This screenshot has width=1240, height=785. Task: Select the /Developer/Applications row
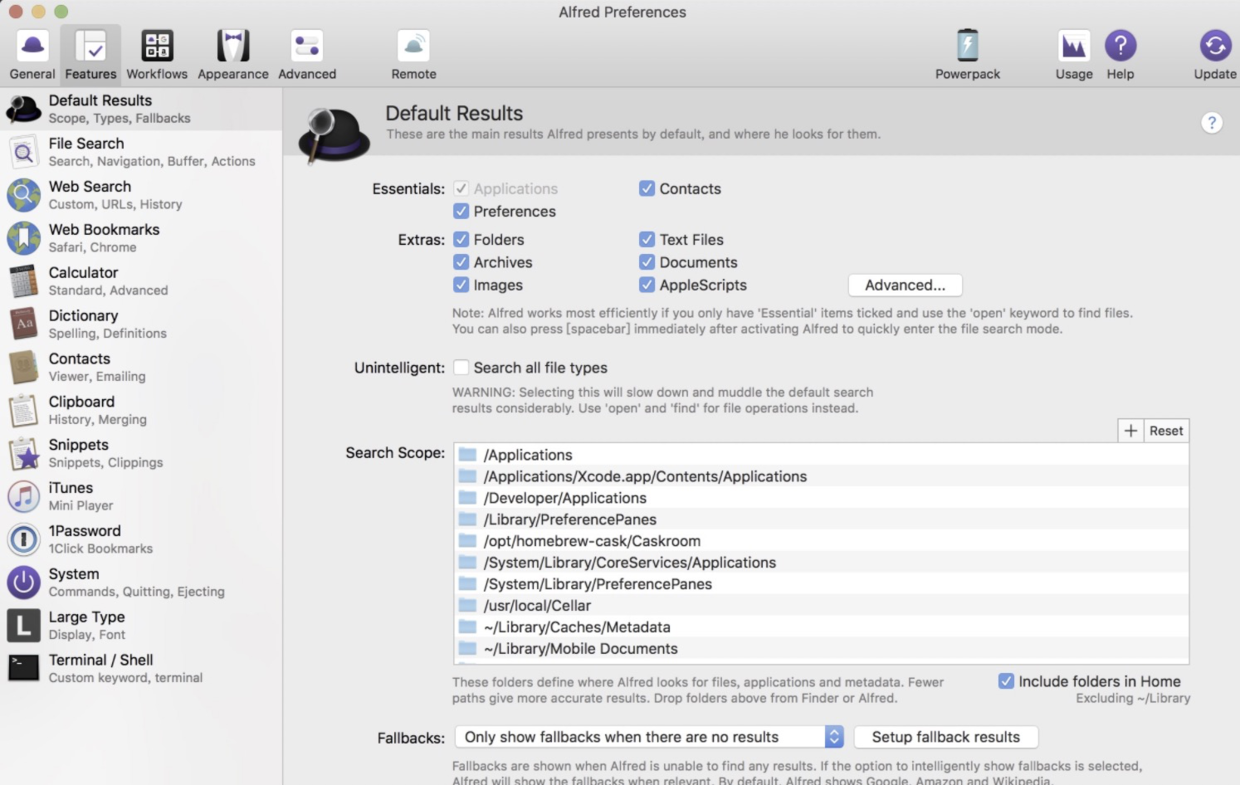pos(821,498)
